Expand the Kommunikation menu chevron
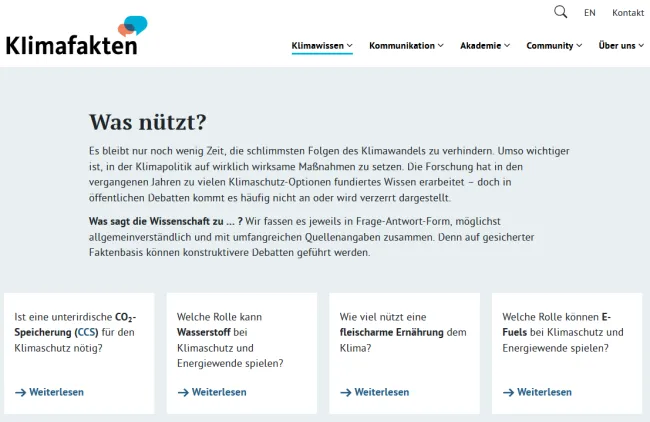 click(442, 45)
